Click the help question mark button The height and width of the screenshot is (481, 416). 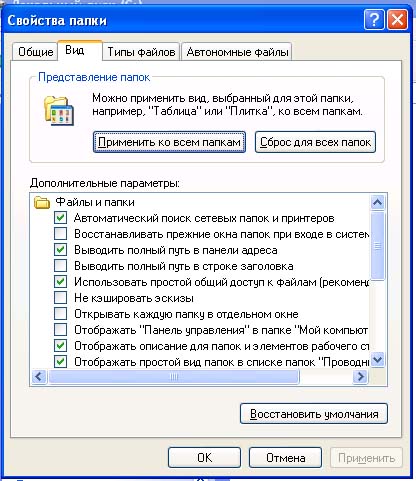pos(374,20)
